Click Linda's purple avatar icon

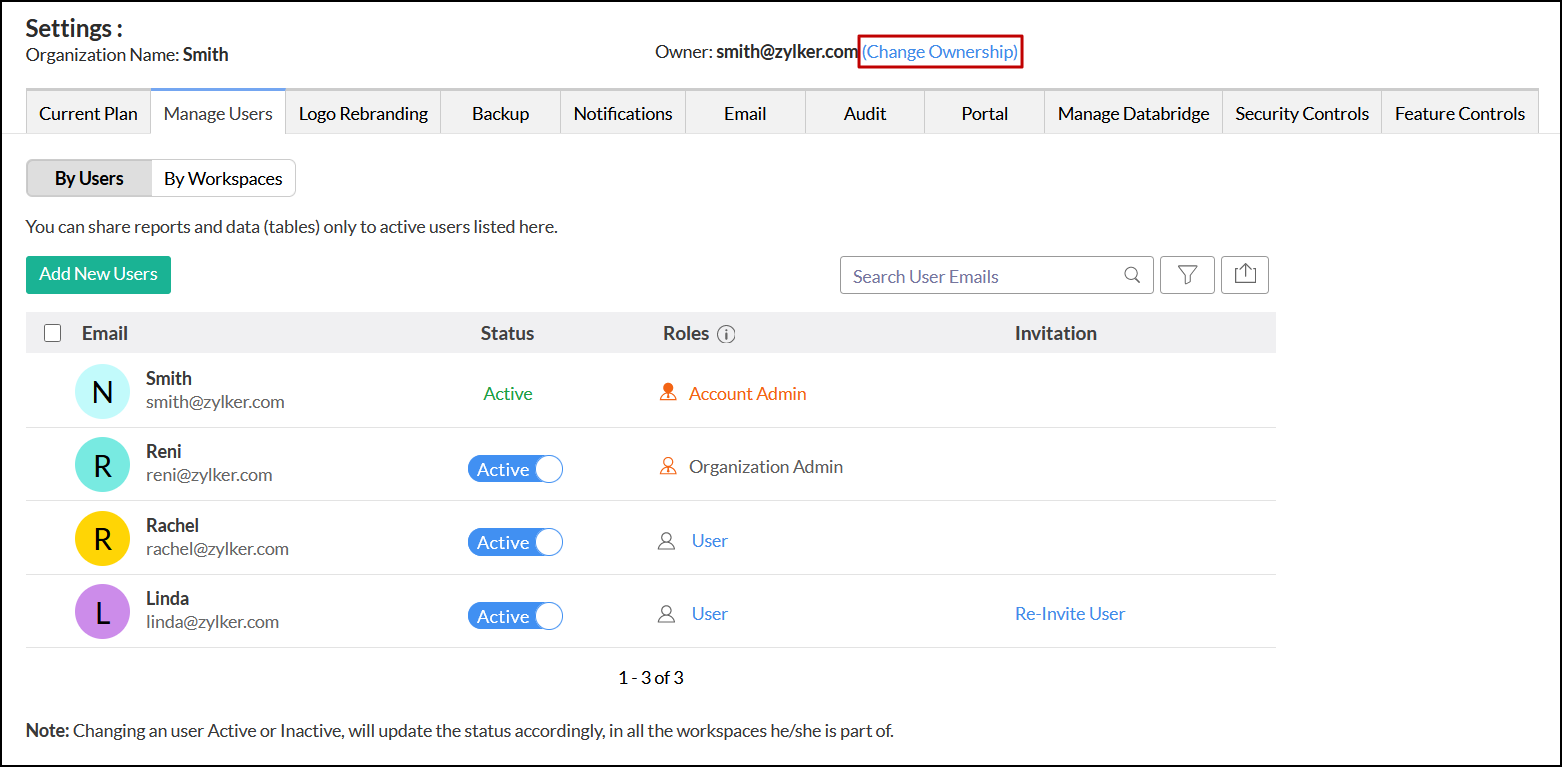(x=102, y=612)
